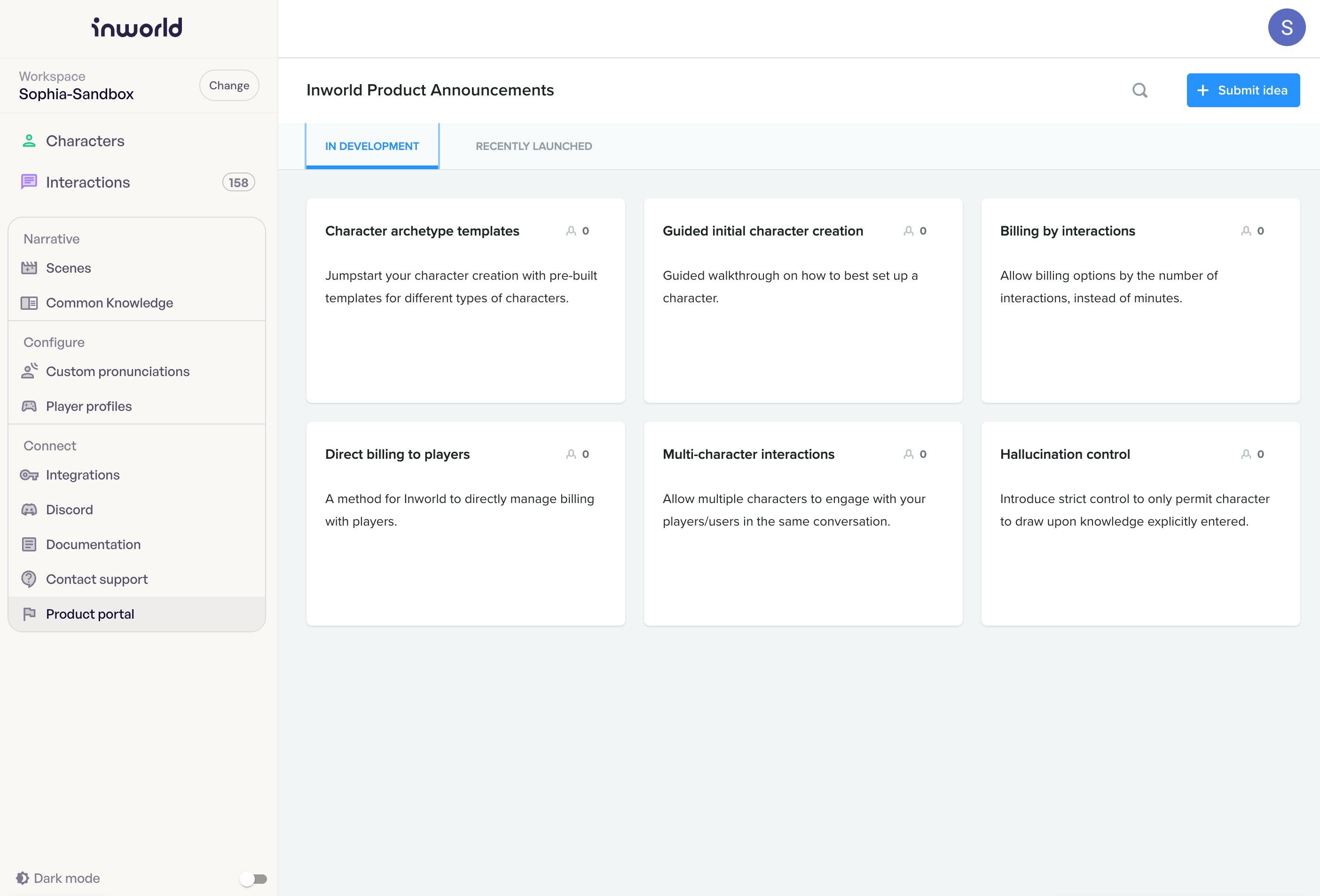
Task: Click the Interactions chat bubble icon
Action: (29, 182)
